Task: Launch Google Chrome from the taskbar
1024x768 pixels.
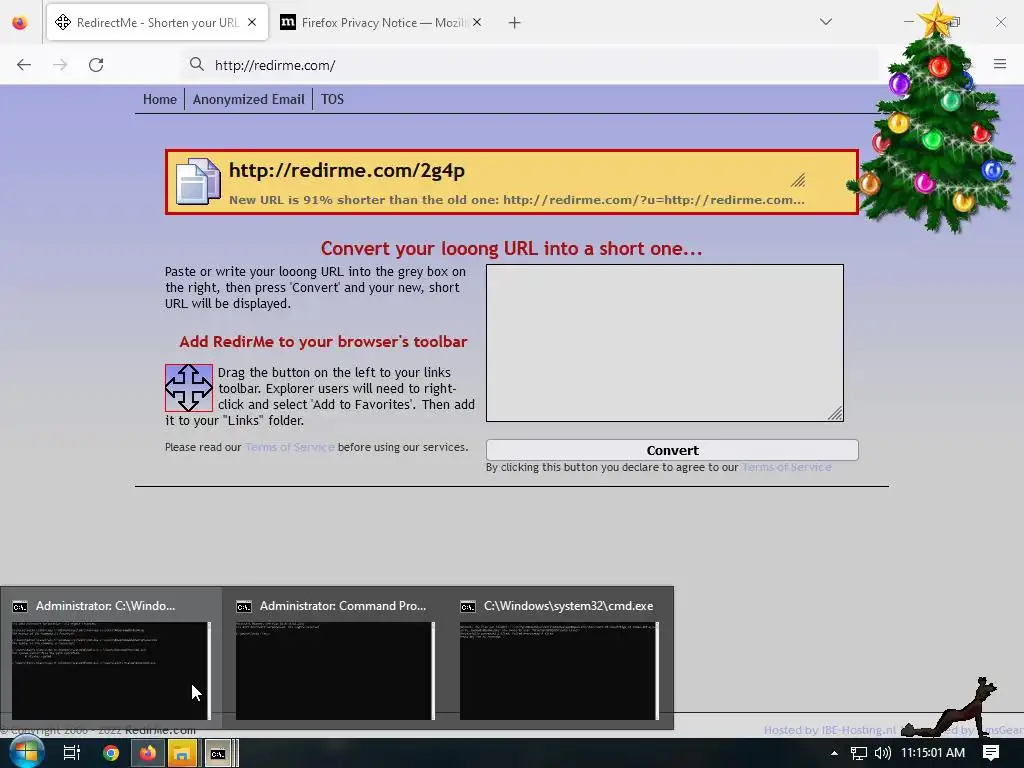Action: tap(111, 753)
